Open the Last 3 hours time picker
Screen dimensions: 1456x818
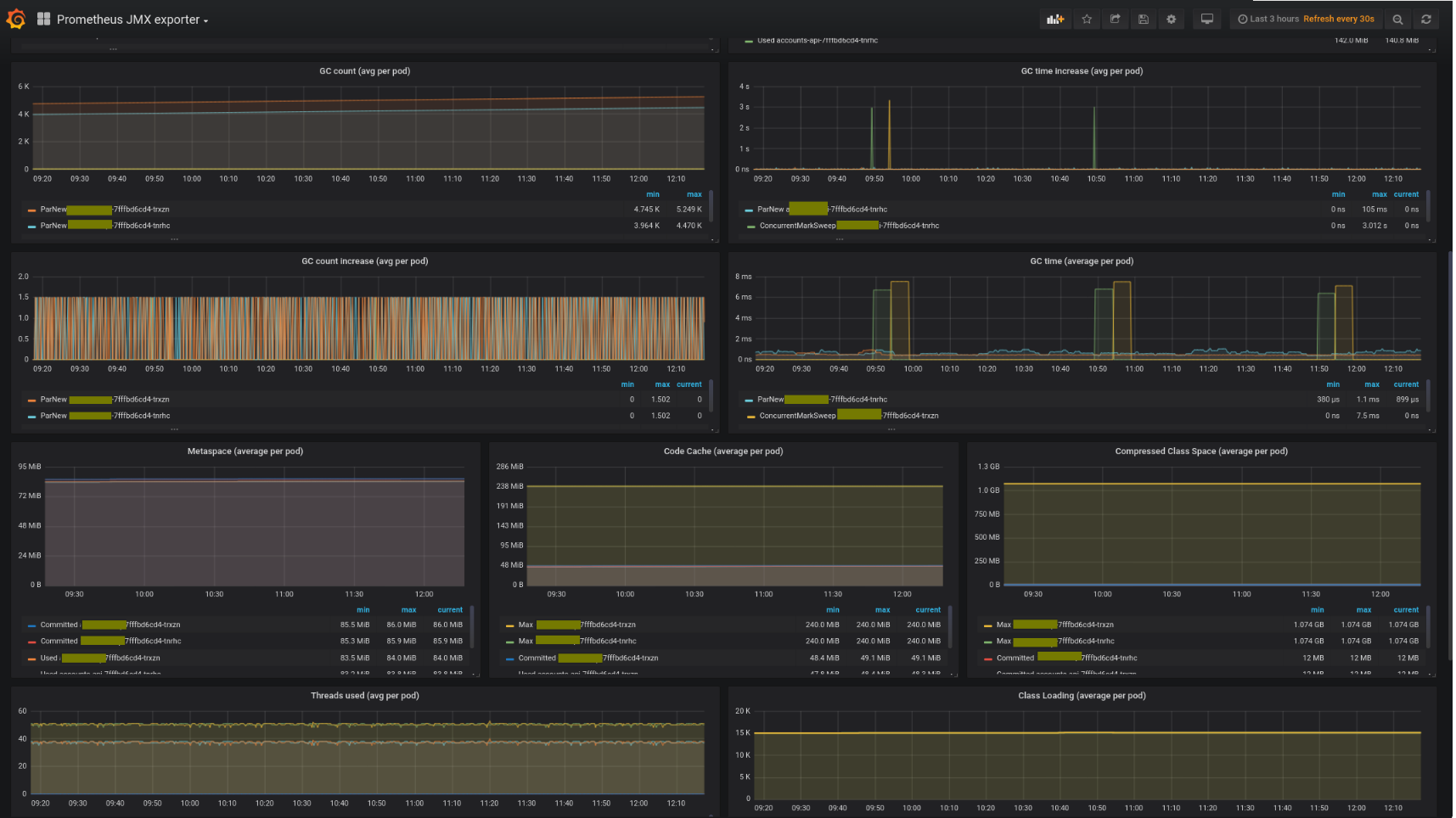(1268, 19)
